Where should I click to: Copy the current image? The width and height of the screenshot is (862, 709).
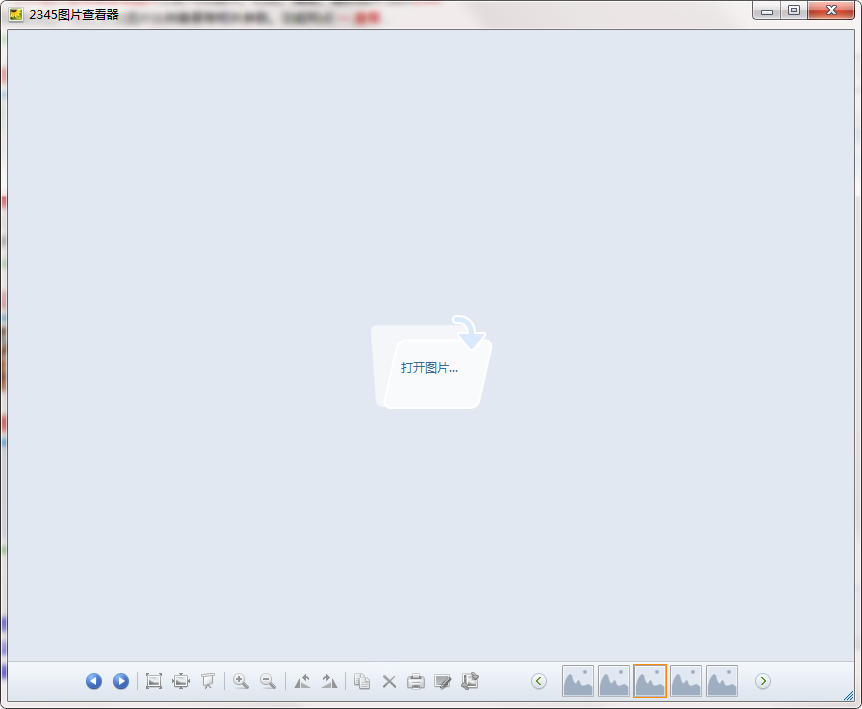pyautogui.click(x=362, y=681)
